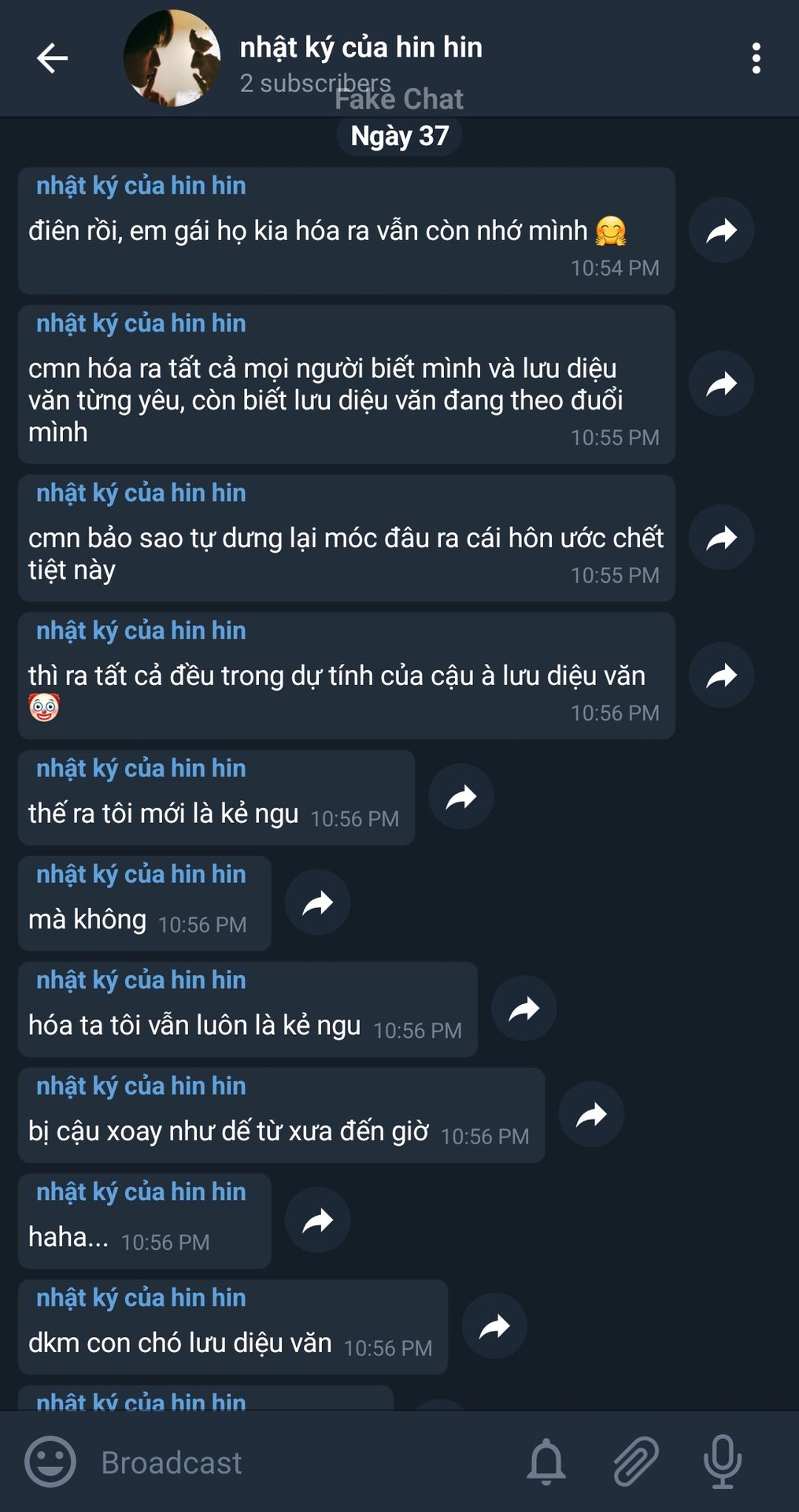
Task: Forward the 'bị cậu xoay như dế' message
Action: 592,1114
